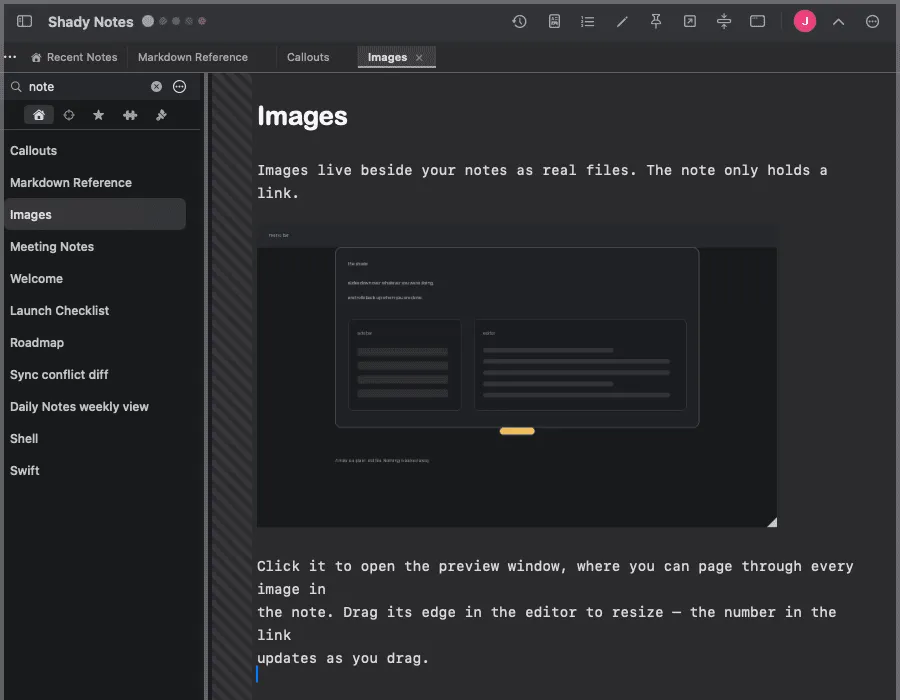The image size is (900, 700).
Task: Click the text "updates as you drag."
Action: [343, 658]
